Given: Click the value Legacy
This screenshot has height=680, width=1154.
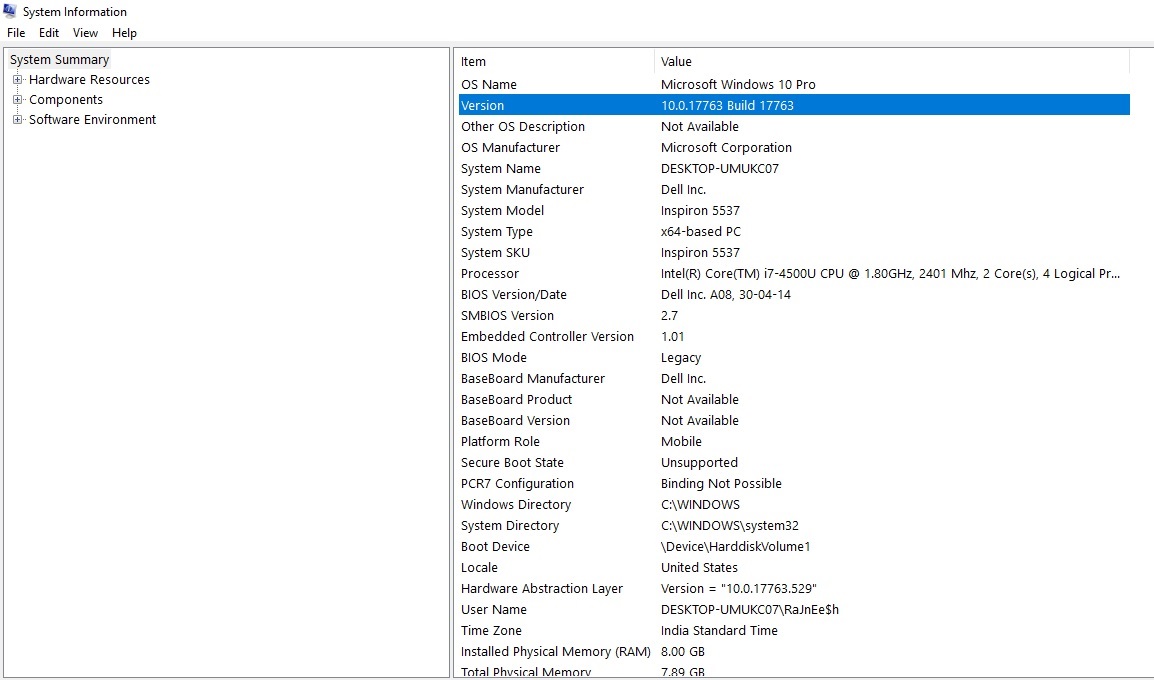Looking at the screenshot, I should [x=681, y=358].
